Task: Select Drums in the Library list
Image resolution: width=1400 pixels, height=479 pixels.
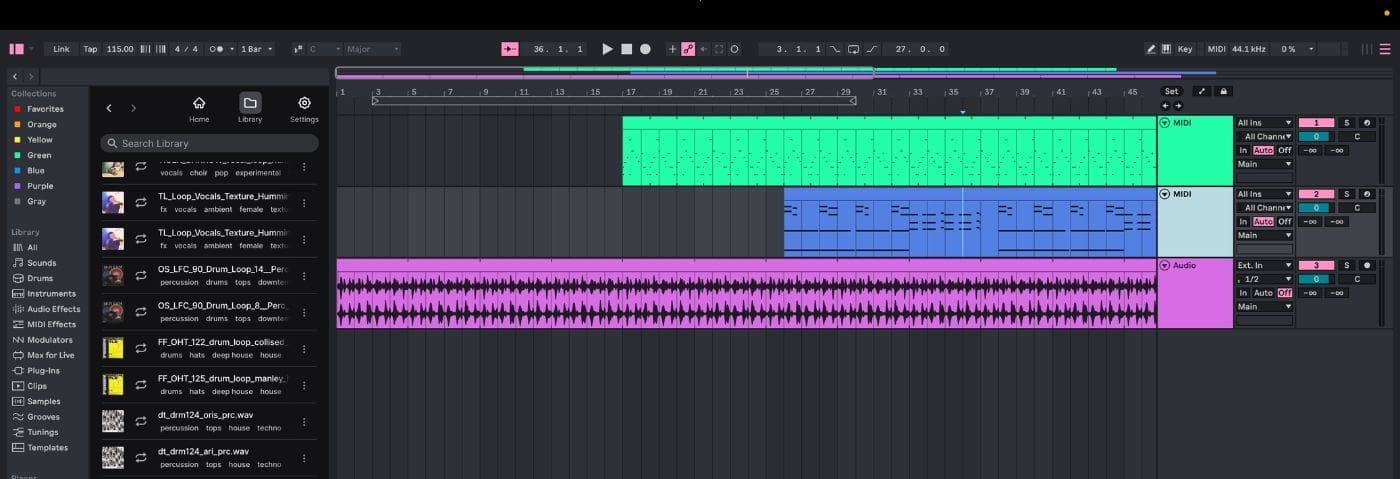Action: (40, 278)
